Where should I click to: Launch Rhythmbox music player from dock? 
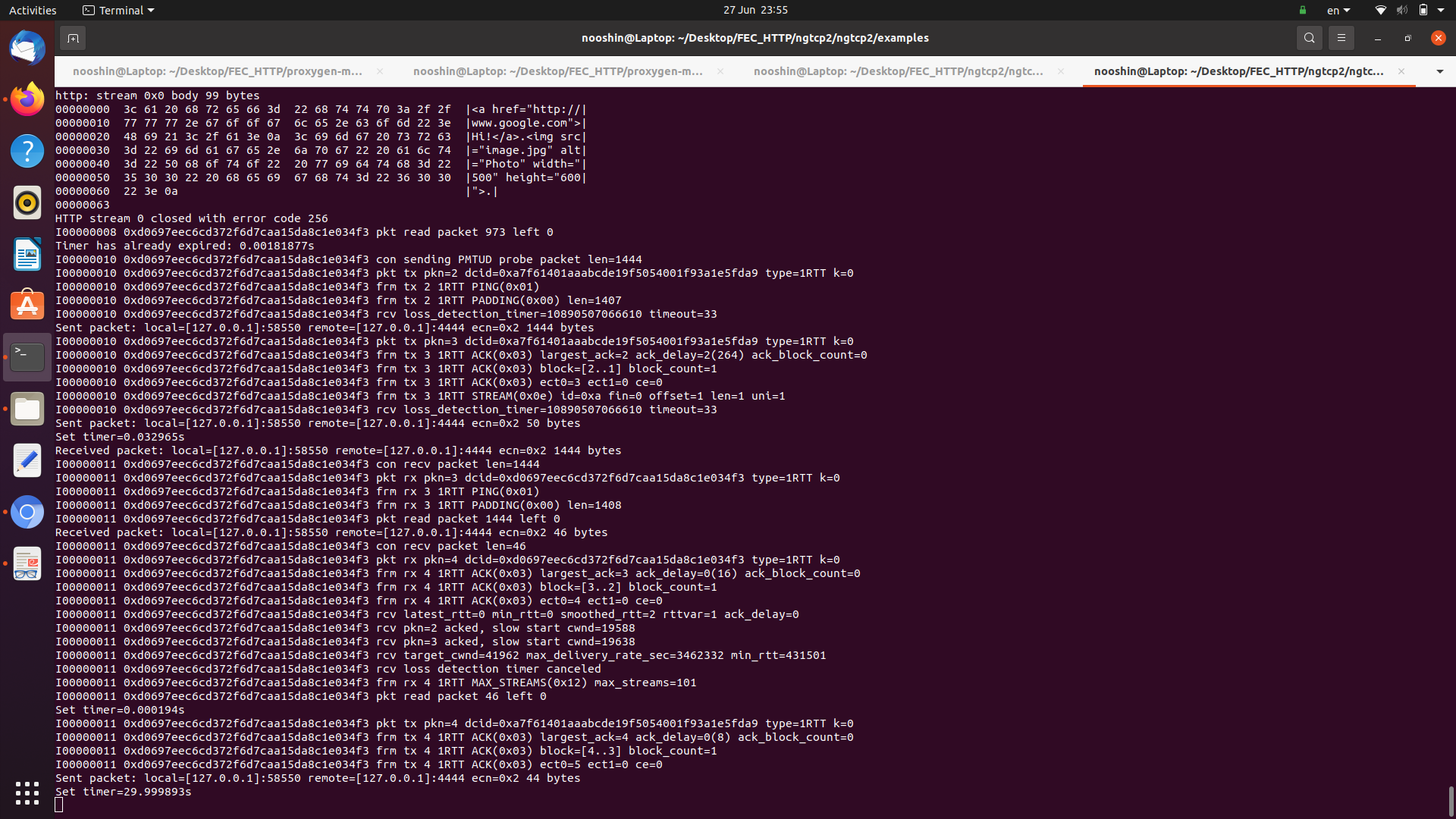point(27,202)
